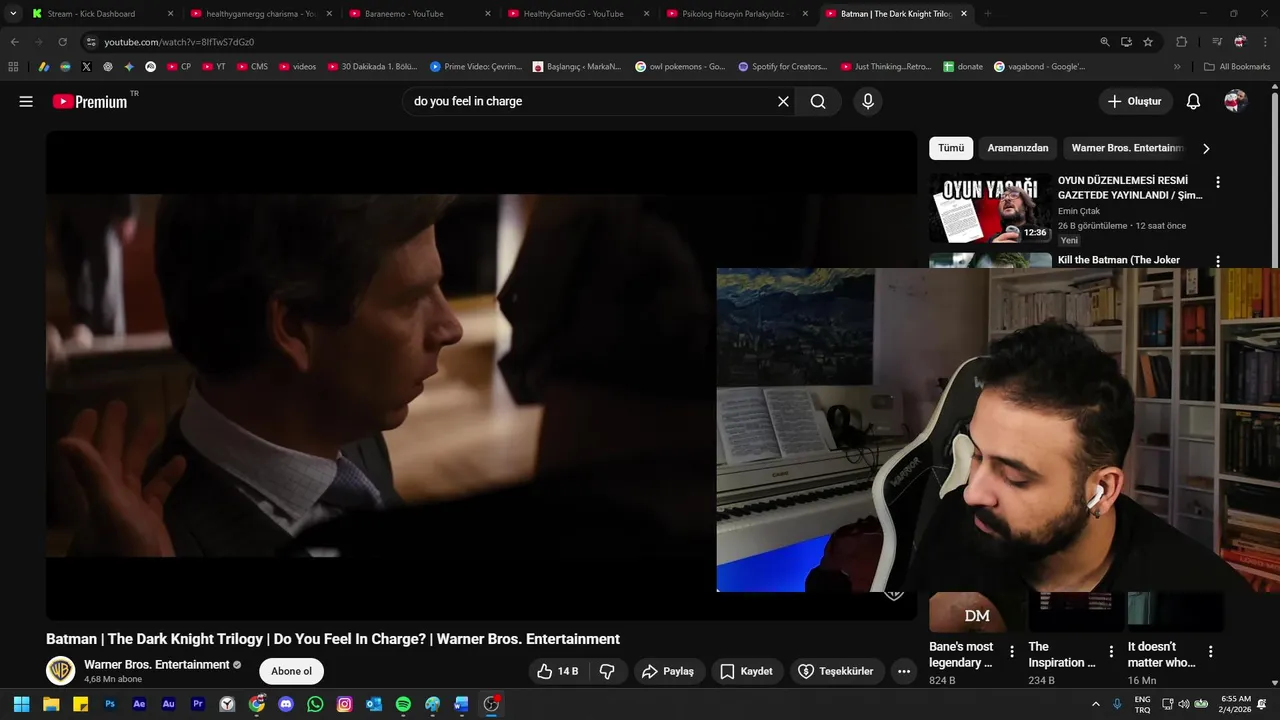This screenshot has width=1280, height=720.
Task: Open options for OYUN DÜZENLEMESİ video
Action: [1218, 182]
